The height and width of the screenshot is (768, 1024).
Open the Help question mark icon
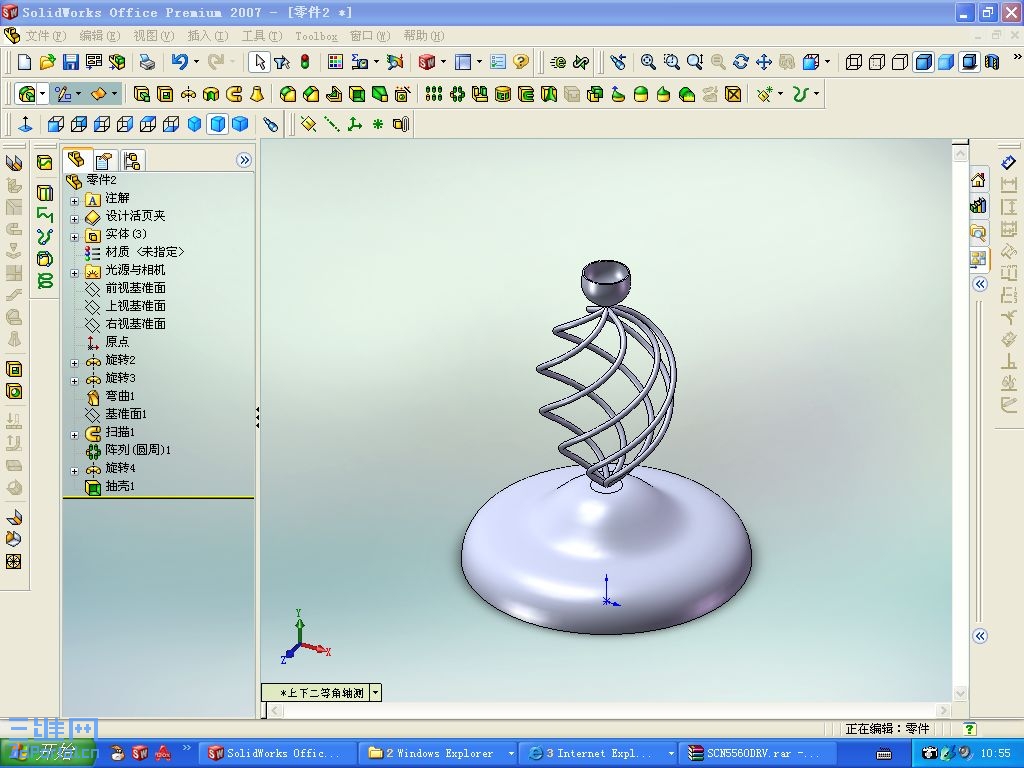tap(520, 62)
